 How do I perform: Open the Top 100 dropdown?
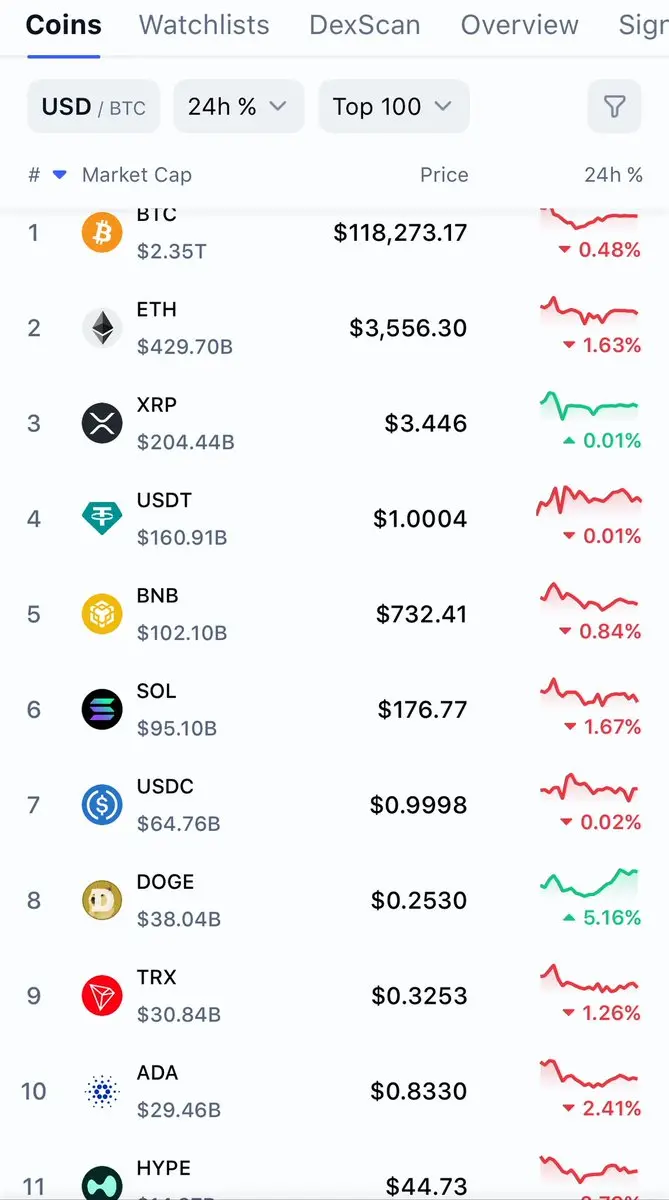point(394,107)
